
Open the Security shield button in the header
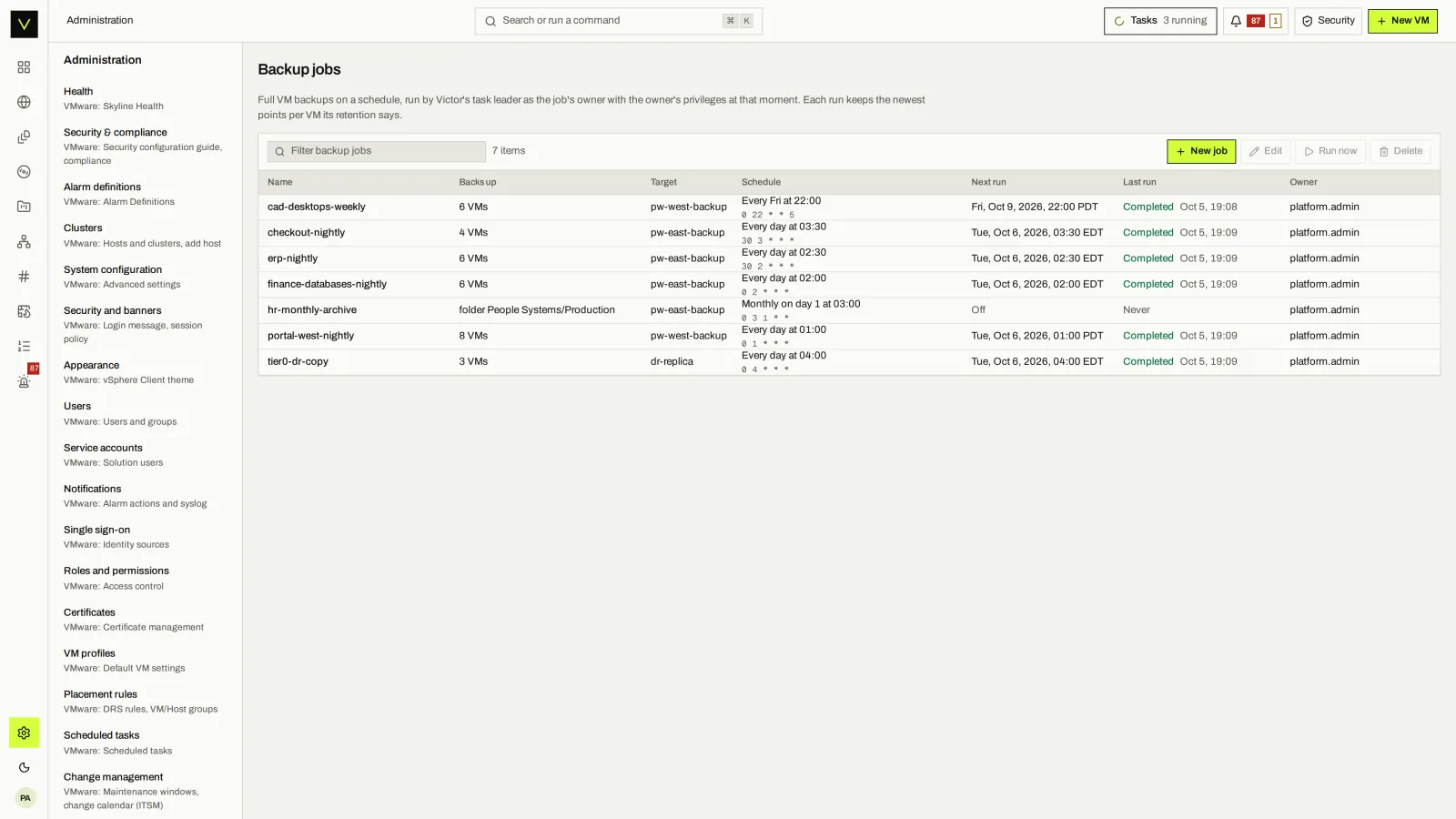1328,21
